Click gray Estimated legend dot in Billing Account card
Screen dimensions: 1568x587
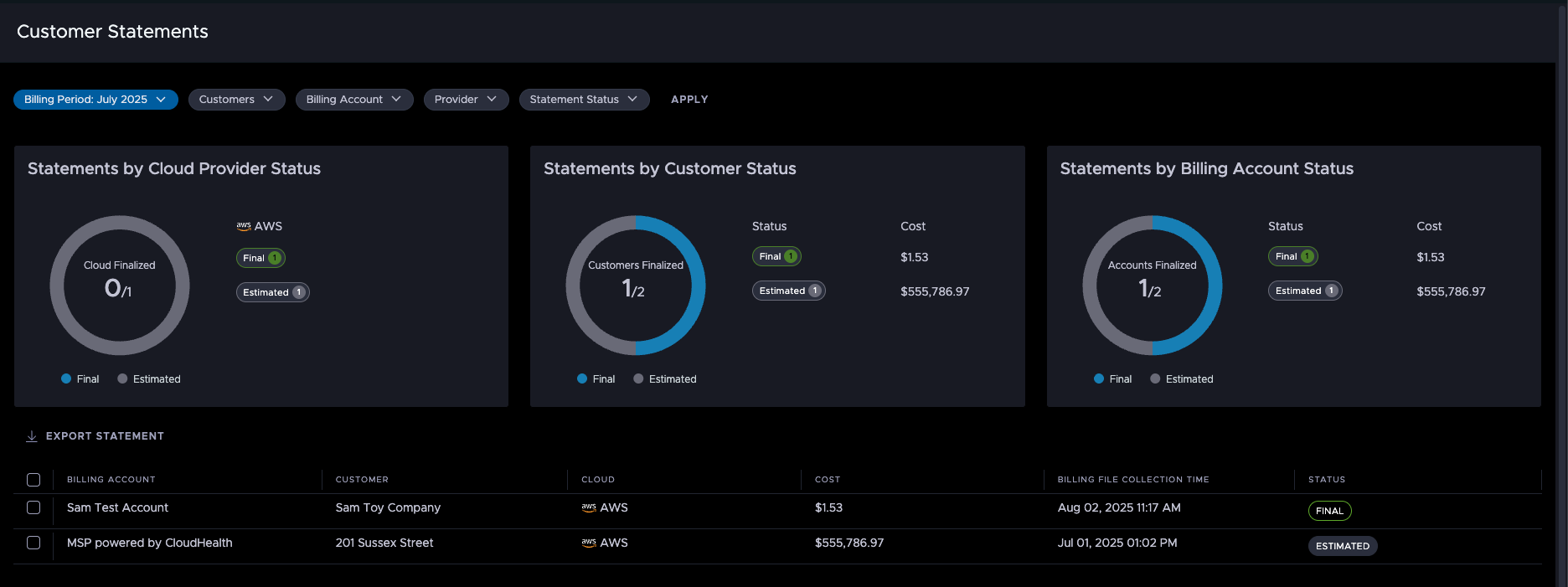(1155, 378)
